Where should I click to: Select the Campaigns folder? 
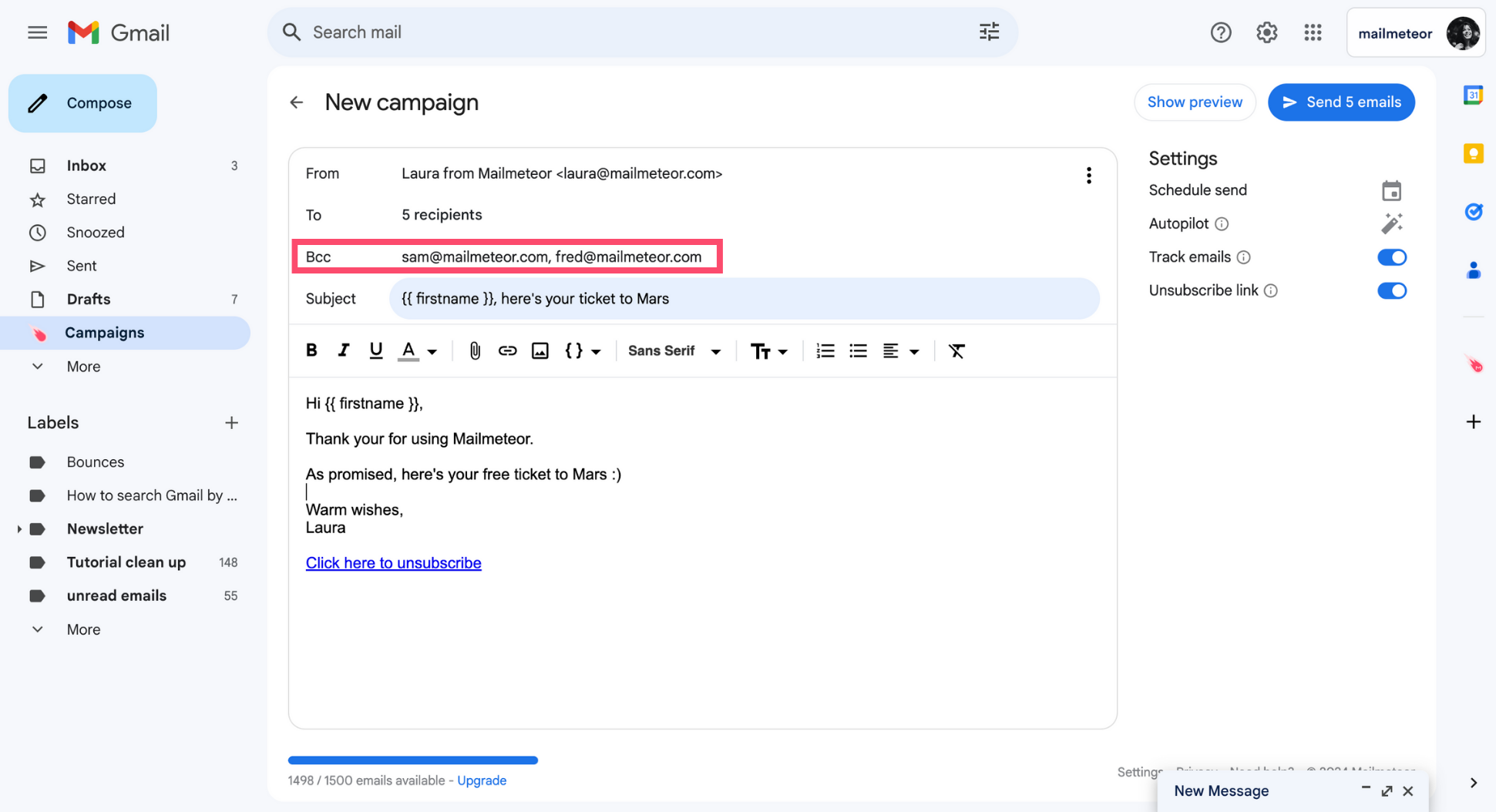pos(125,333)
